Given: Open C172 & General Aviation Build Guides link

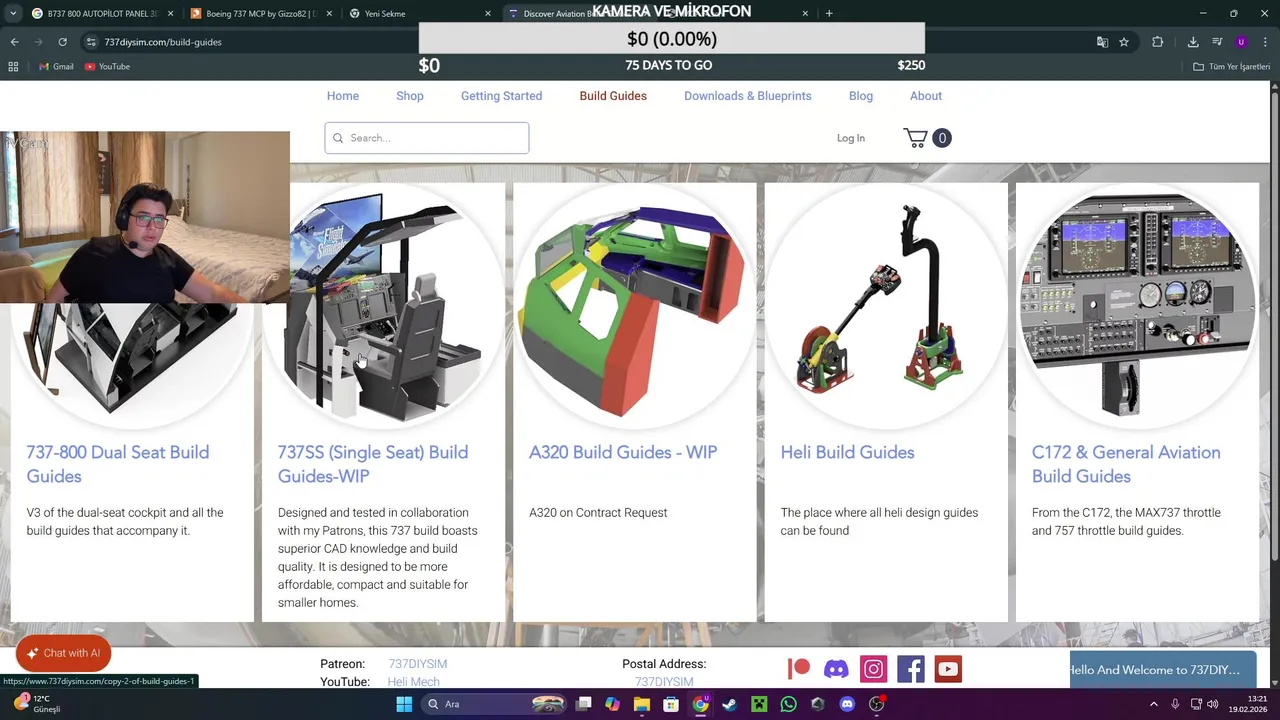Looking at the screenshot, I should coord(1126,464).
